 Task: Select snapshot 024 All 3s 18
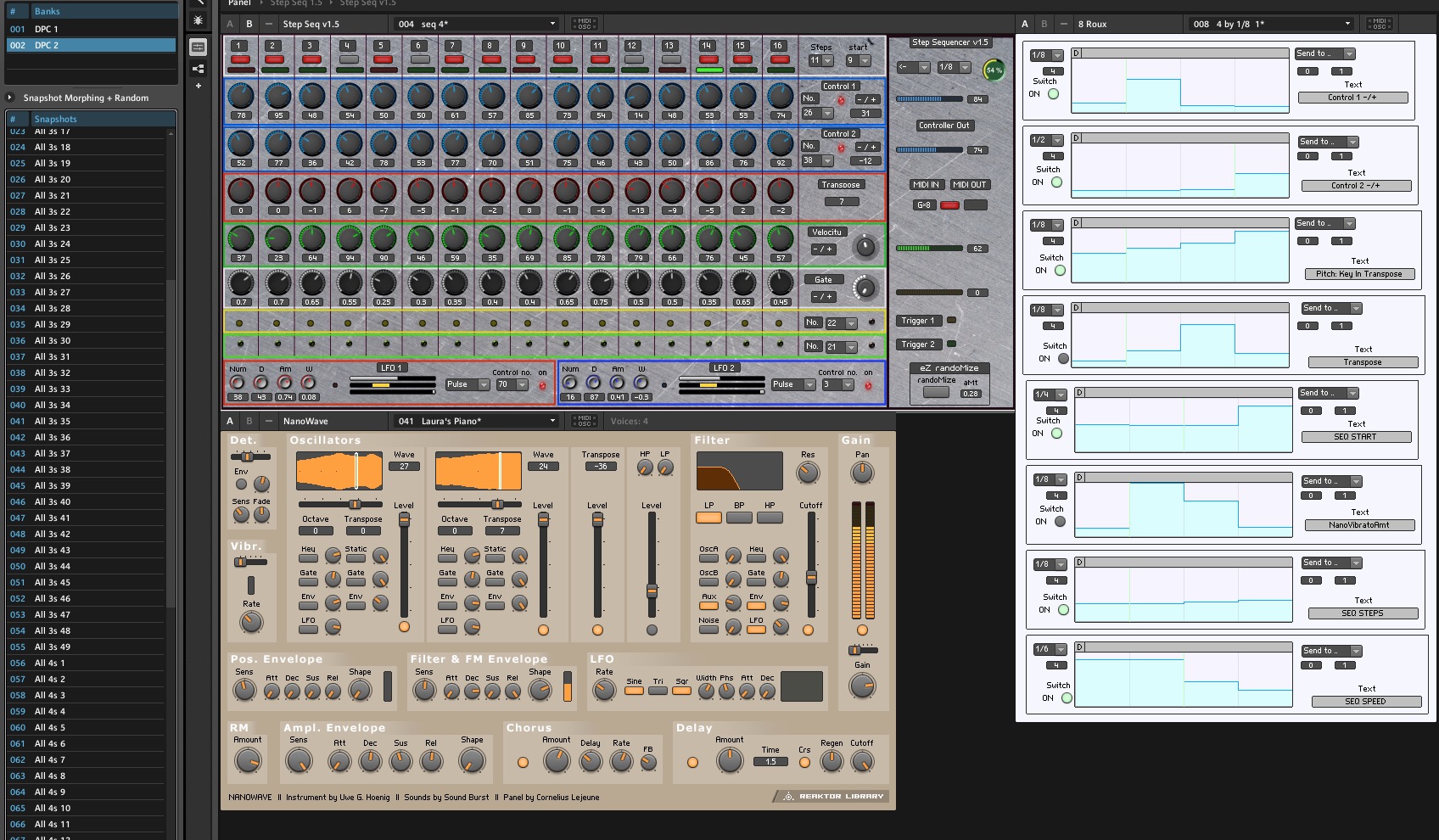pyautogui.click(x=85, y=147)
